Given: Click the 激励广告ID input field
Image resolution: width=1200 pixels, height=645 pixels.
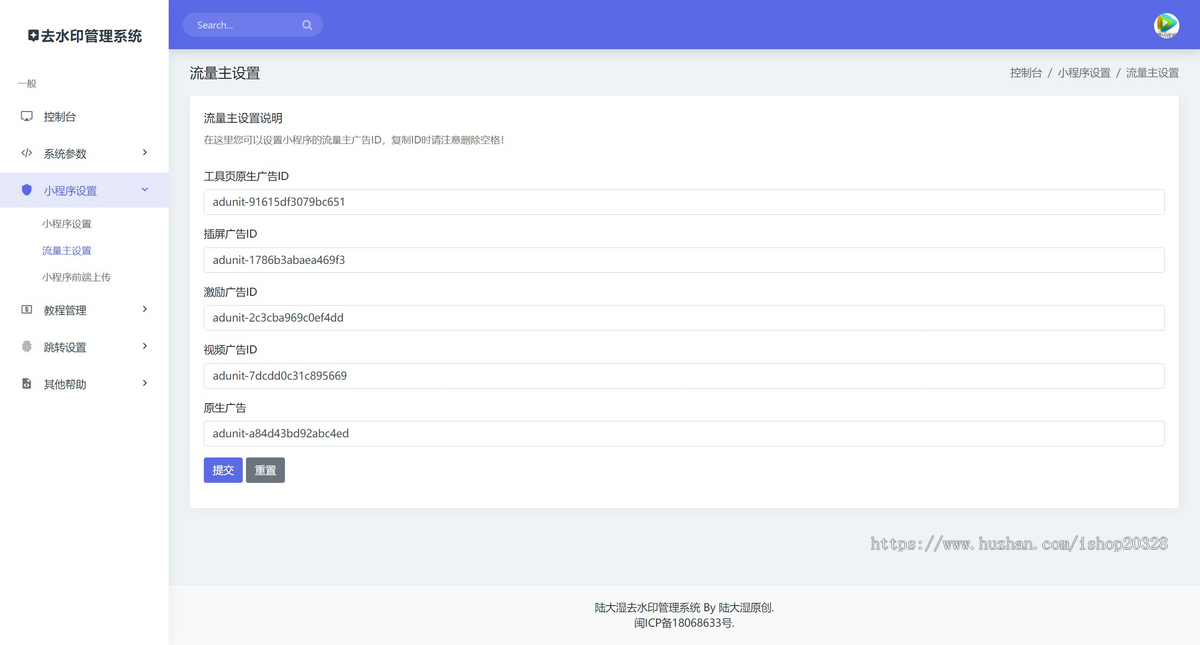Looking at the screenshot, I should pyautogui.click(x=684, y=318).
